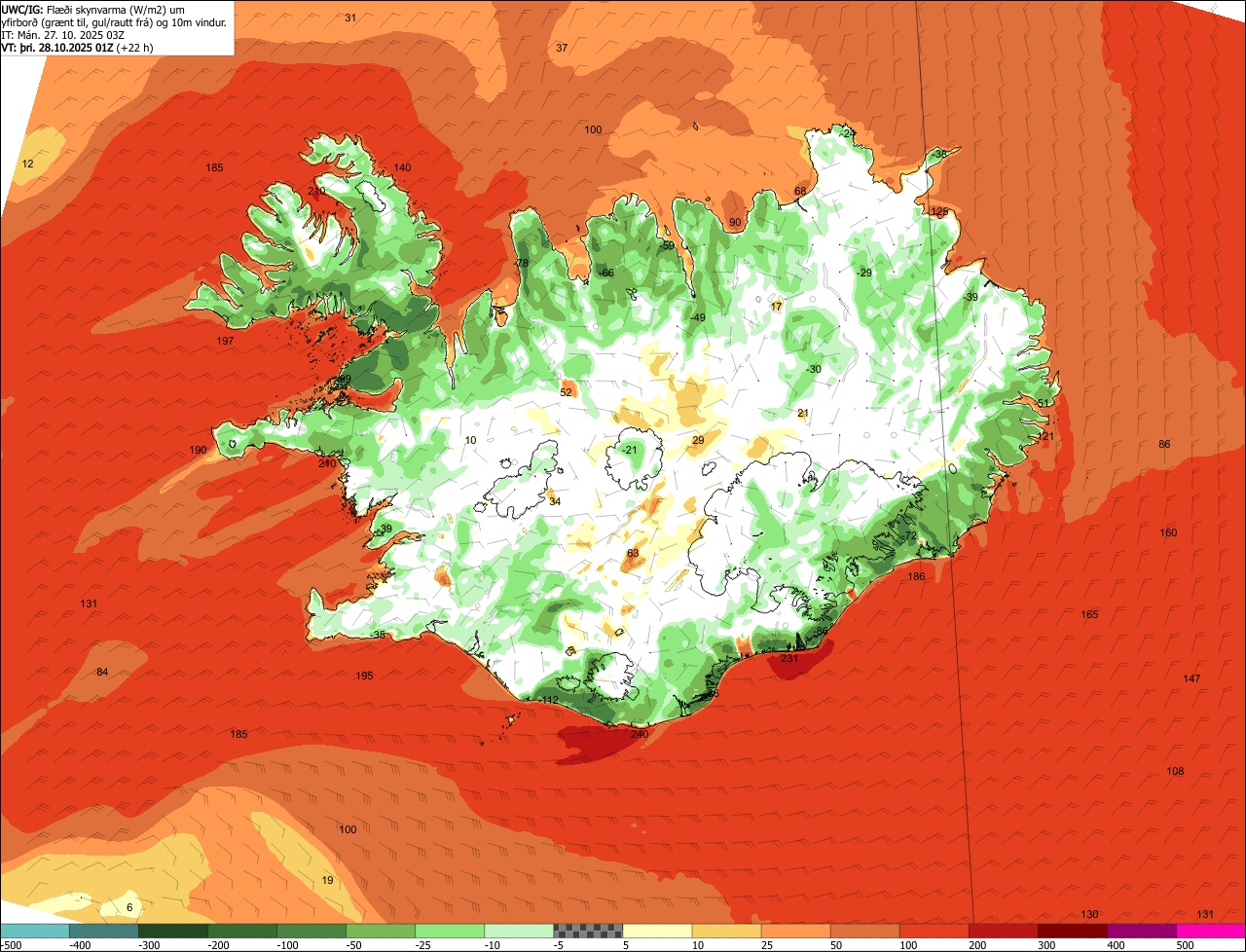The width and height of the screenshot is (1246, 952).
Task: Click the valid time 'VT: þri. 28.10.2025 01Z'
Action: (56, 47)
